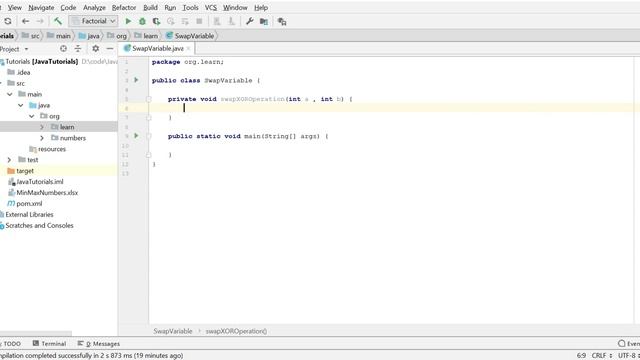
Task: Click the src breadcrumb in navigation bar
Action: point(31,36)
